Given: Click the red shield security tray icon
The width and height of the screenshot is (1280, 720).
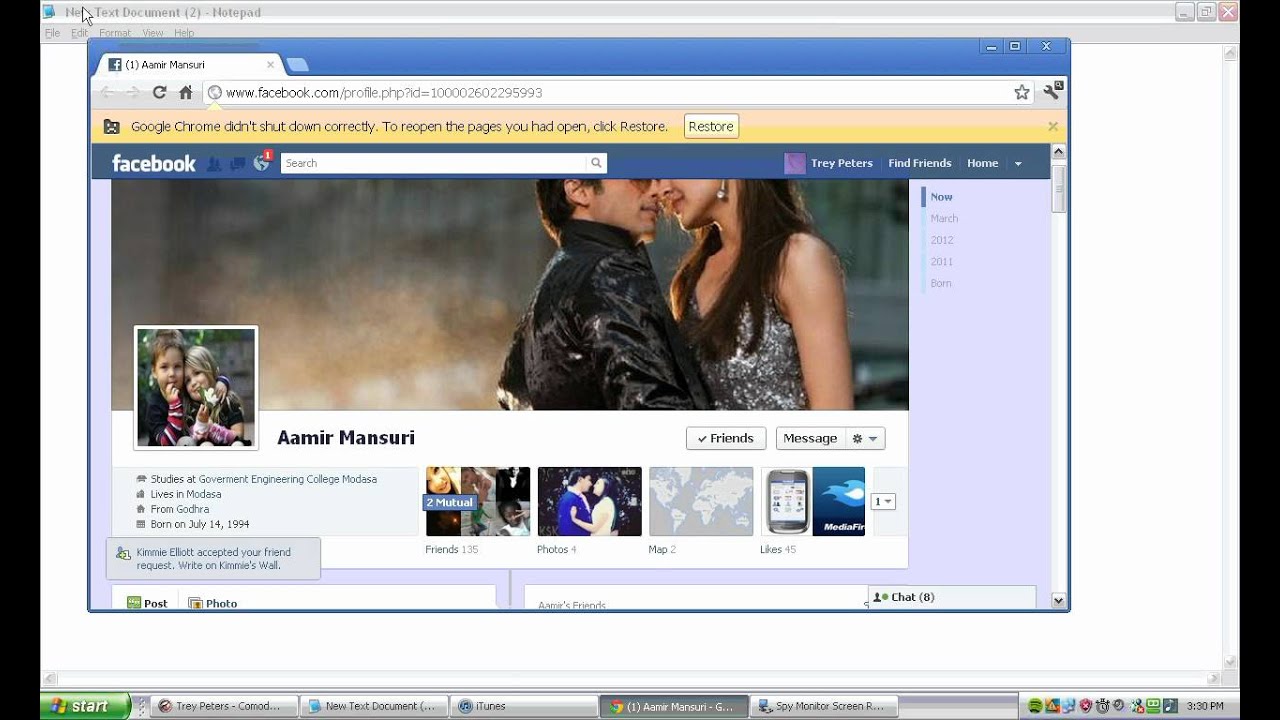Looking at the screenshot, I should coord(1086,706).
